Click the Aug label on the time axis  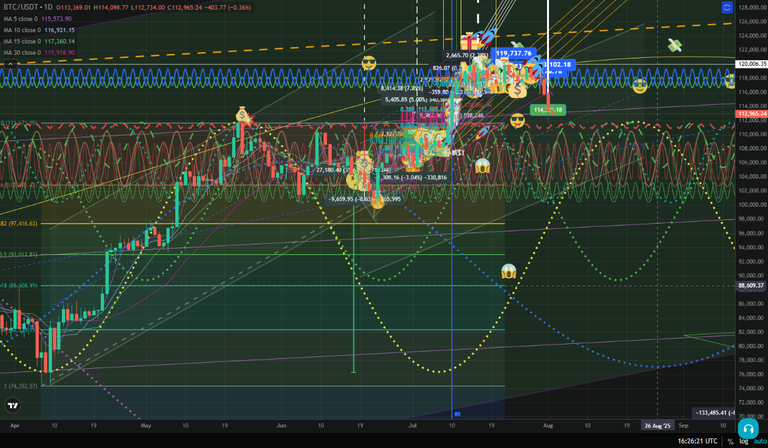[548, 425]
